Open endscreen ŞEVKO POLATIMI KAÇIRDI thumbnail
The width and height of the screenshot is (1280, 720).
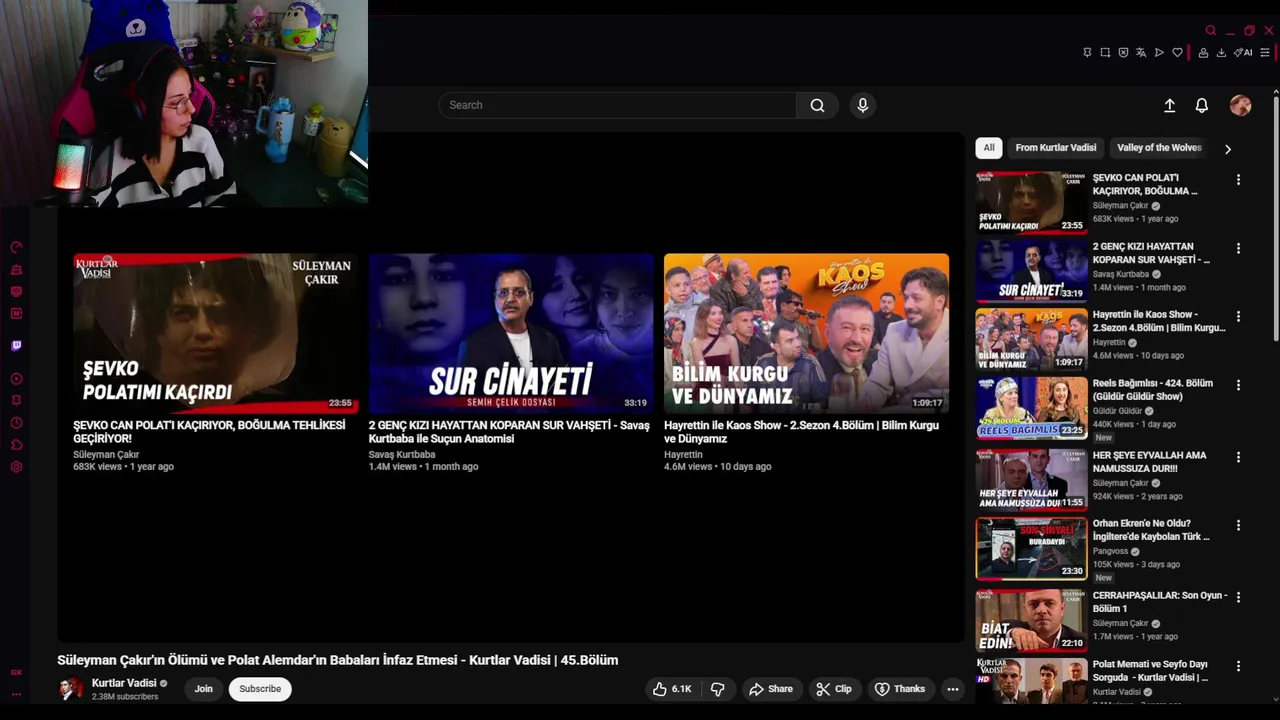coord(215,333)
